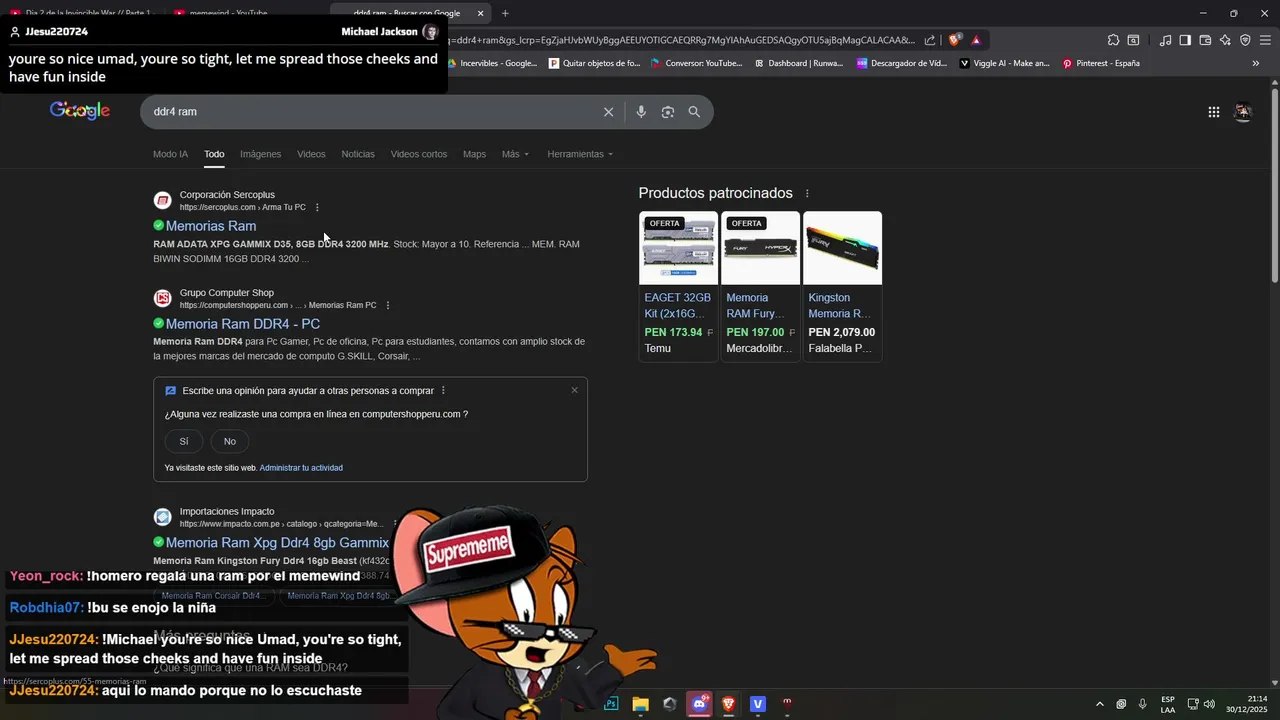Open Brave Rewards triangle icon
This screenshot has height=720, width=1280.
(x=976, y=40)
